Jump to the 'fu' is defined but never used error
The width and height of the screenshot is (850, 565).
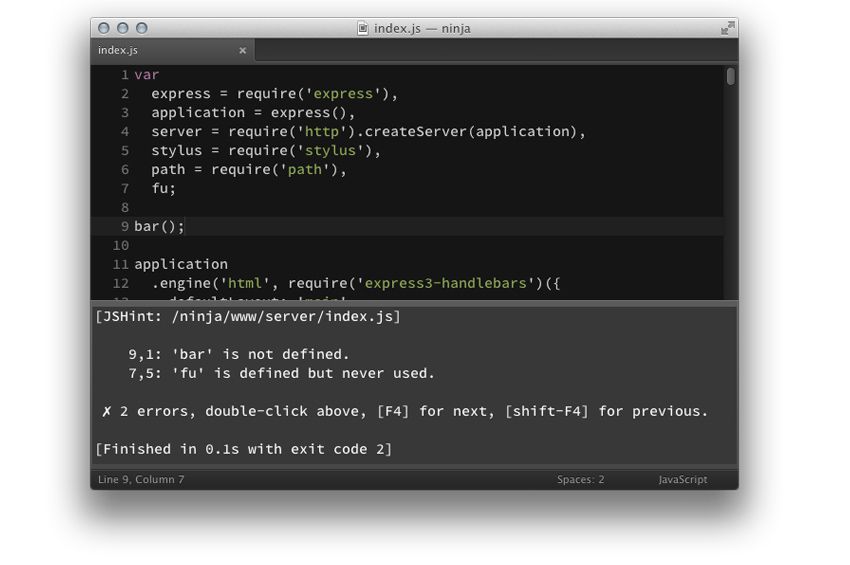tap(281, 373)
